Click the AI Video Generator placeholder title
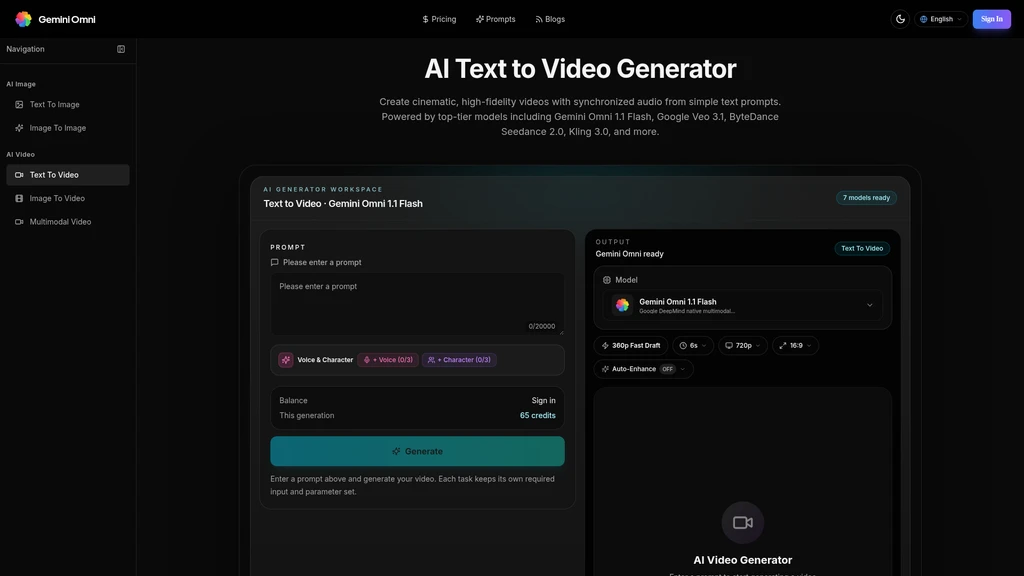 (x=743, y=560)
